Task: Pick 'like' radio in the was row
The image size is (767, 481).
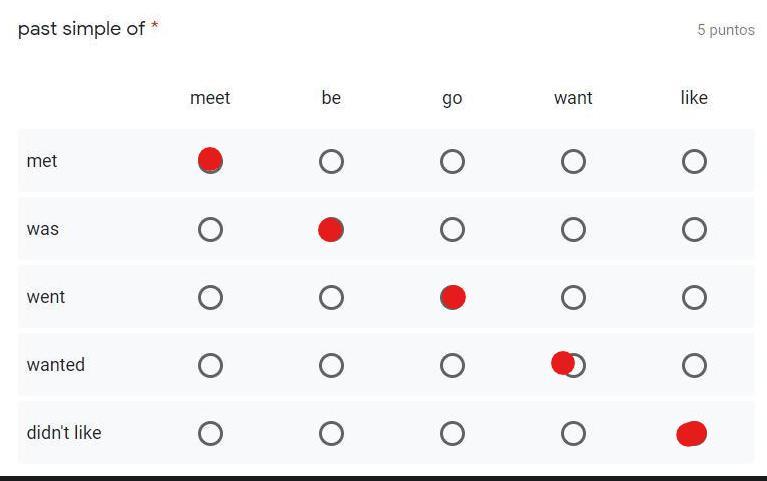Action: (694, 229)
